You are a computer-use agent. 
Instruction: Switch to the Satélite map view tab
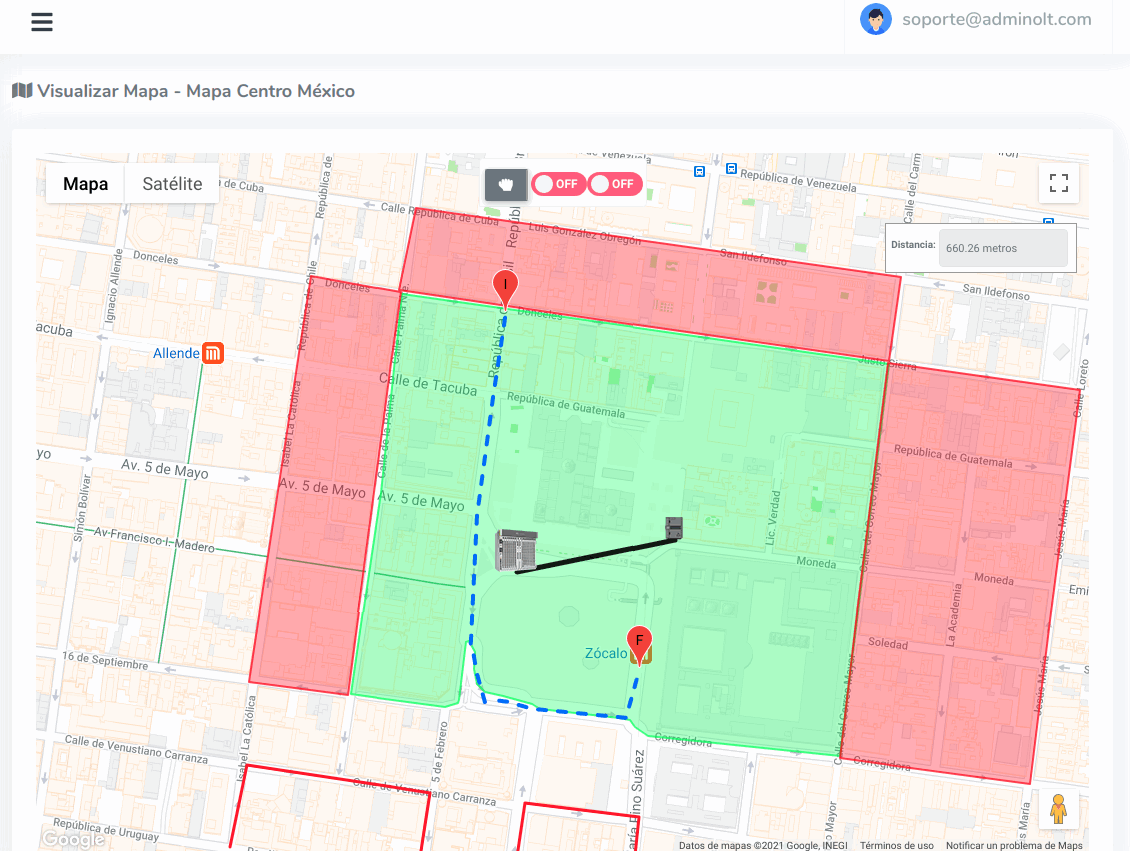(x=171, y=183)
